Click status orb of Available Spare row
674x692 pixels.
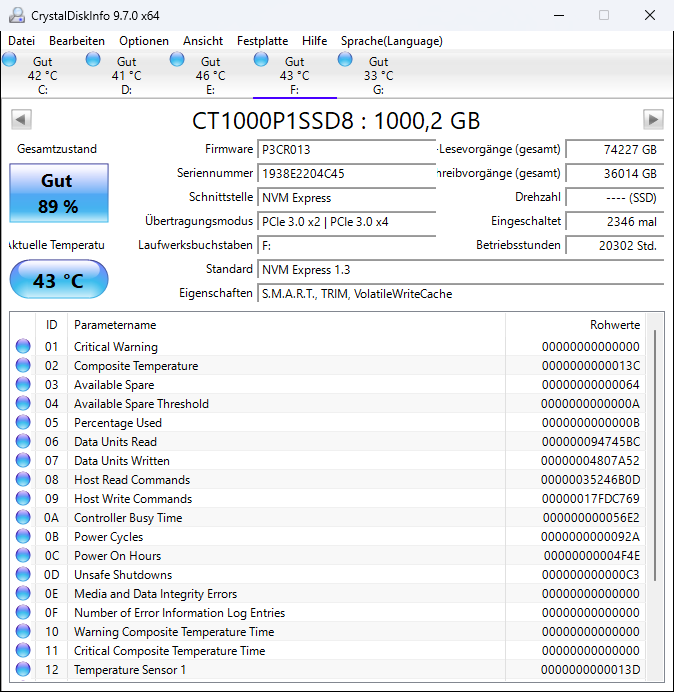[23, 384]
